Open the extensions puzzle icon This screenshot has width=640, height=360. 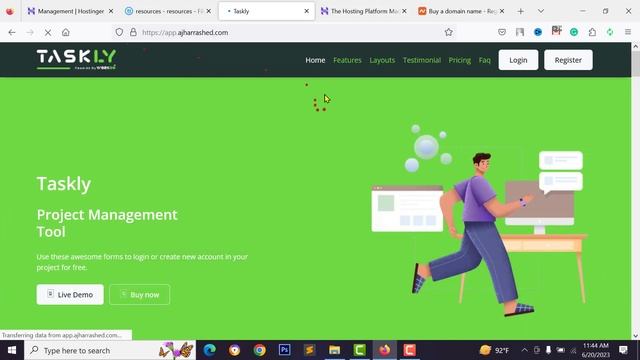click(592, 32)
